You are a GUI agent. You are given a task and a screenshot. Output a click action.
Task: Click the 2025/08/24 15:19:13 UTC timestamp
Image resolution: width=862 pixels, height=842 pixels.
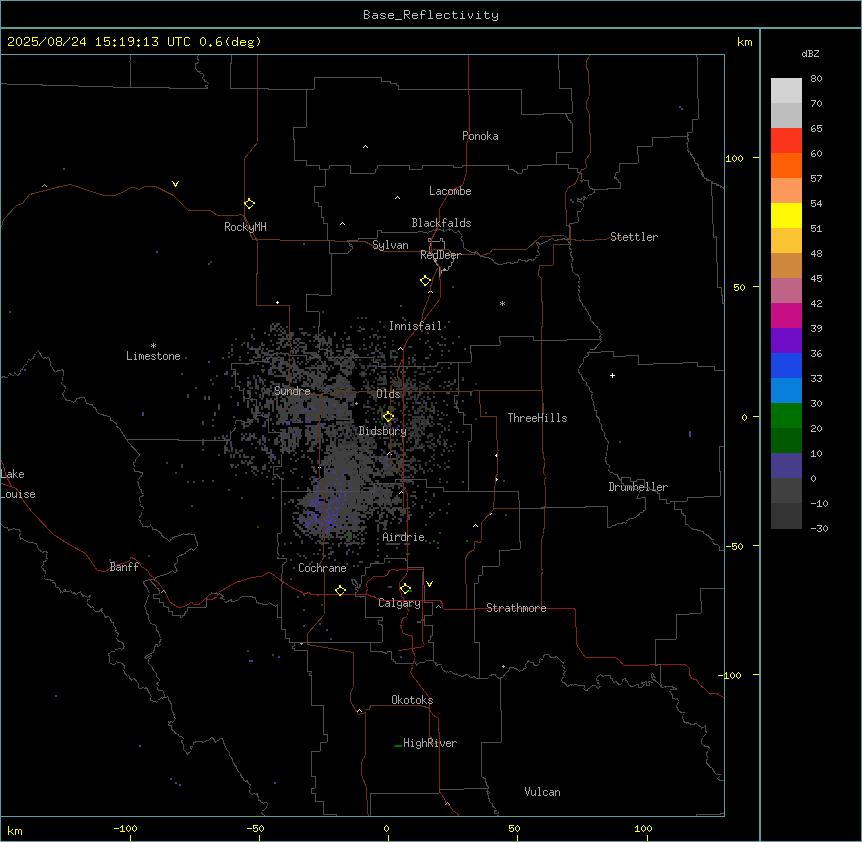pyautogui.click(x=98, y=42)
